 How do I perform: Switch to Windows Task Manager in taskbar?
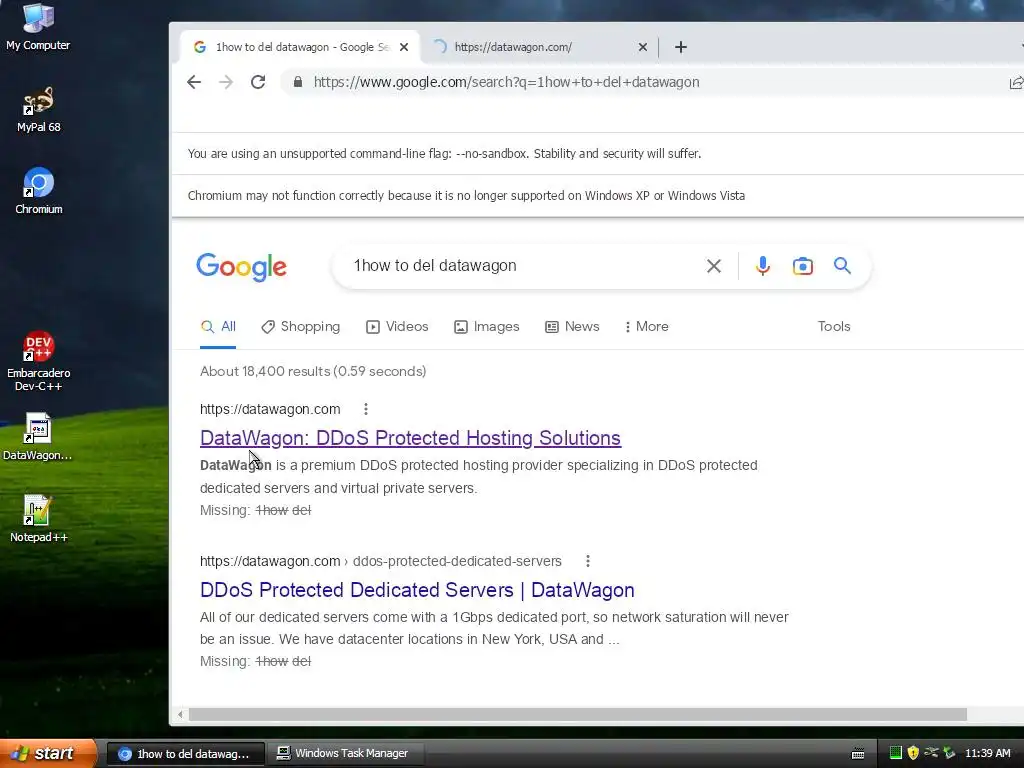[x=345, y=753]
